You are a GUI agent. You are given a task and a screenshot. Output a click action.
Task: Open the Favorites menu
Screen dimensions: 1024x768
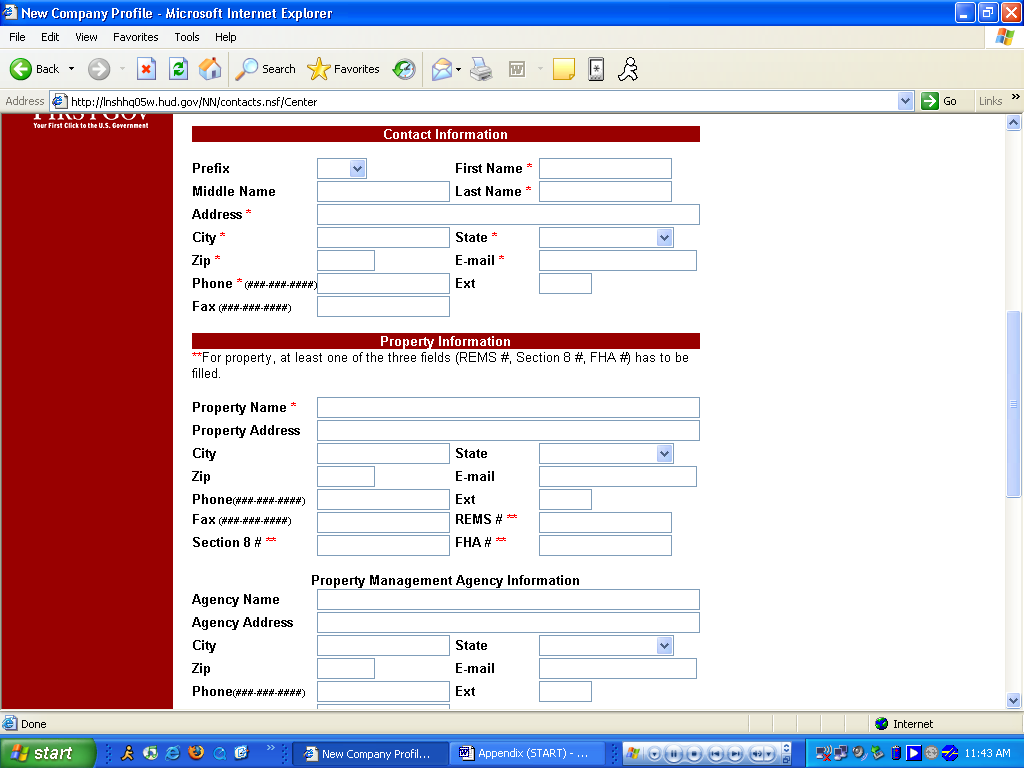(135, 37)
